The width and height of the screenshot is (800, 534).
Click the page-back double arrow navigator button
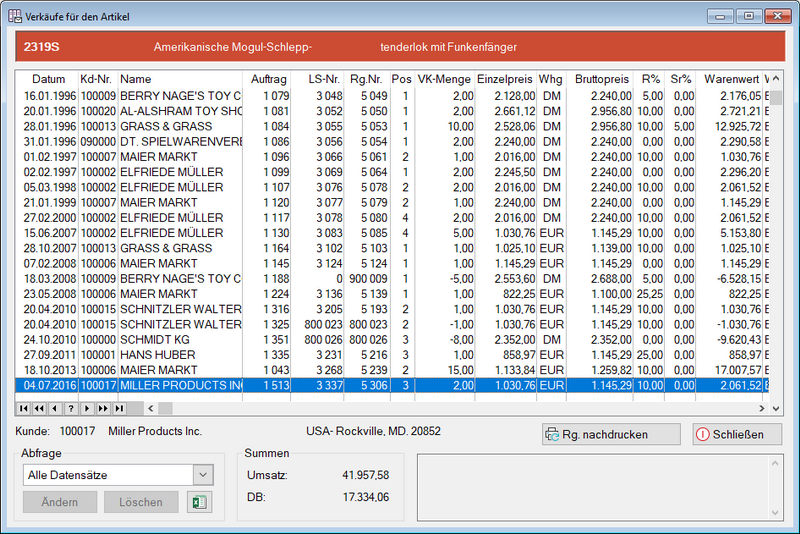[39, 408]
